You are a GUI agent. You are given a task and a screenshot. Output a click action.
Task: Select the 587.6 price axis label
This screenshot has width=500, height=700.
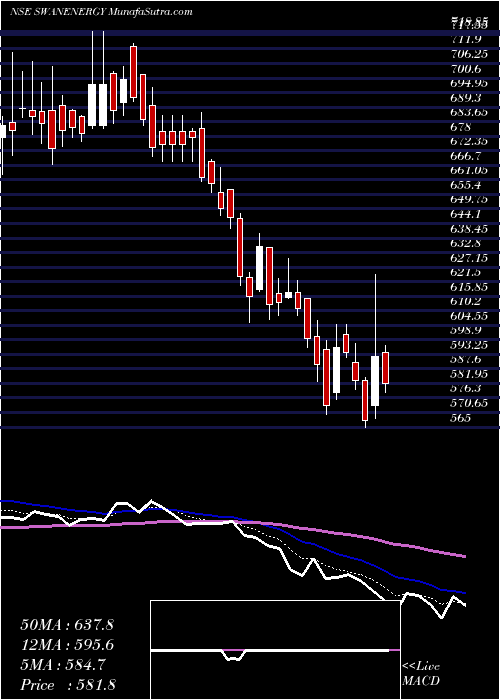(468, 359)
